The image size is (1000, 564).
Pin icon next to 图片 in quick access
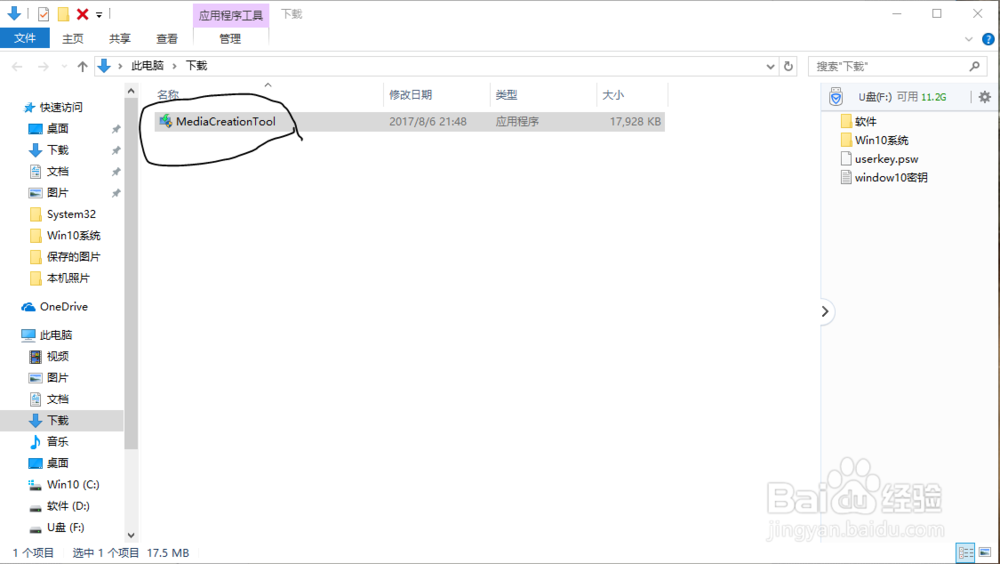coord(116,193)
